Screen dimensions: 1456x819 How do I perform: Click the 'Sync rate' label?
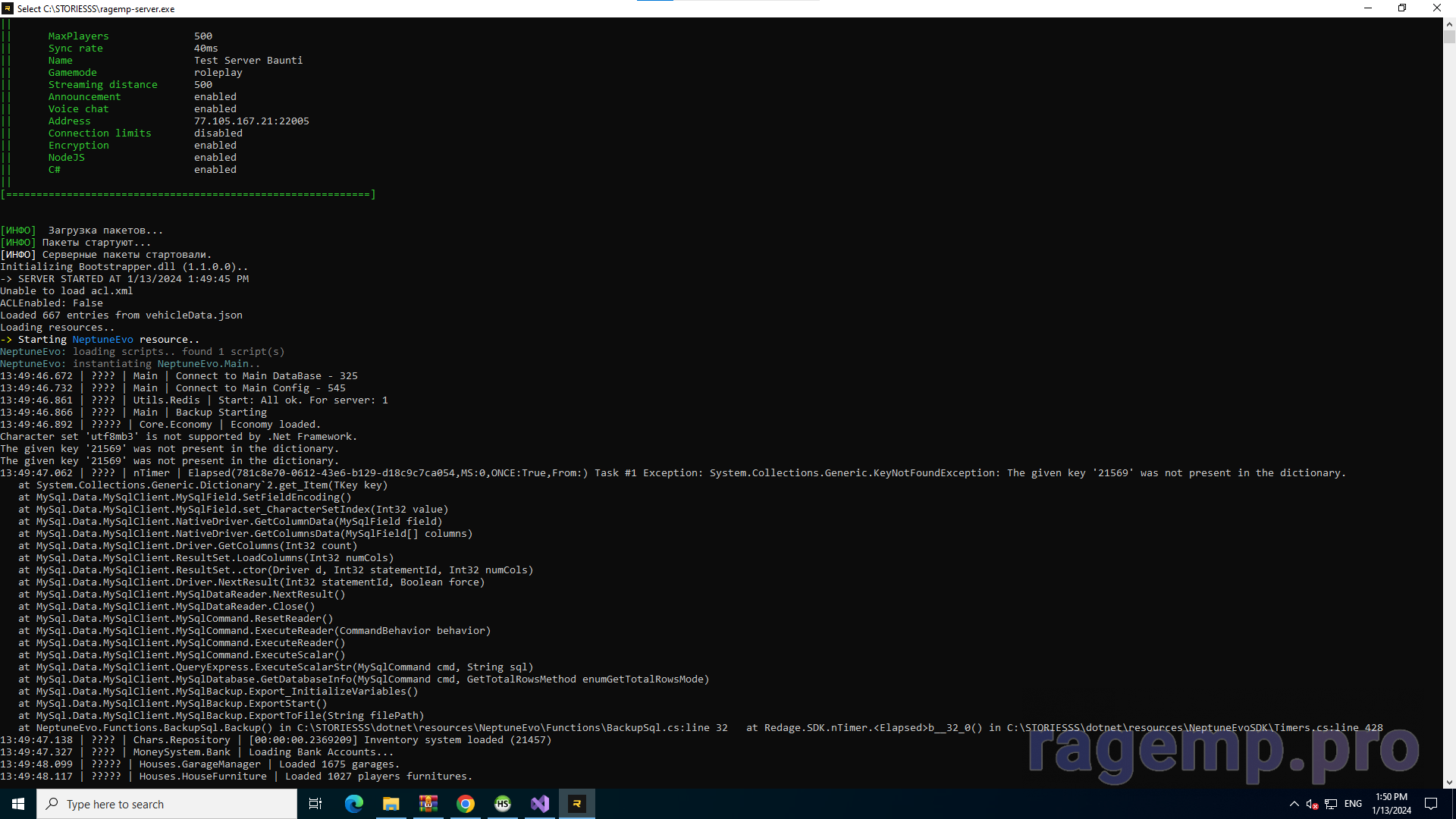coord(76,48)
